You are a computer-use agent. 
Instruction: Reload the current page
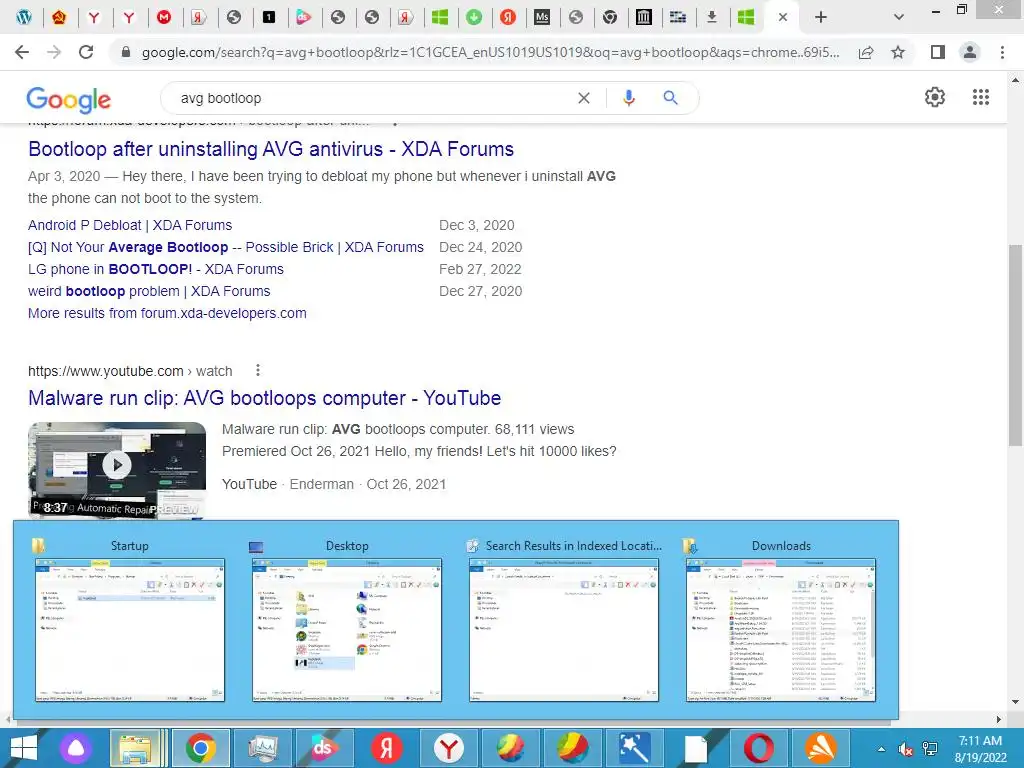pyautogui.click(x=86, y=52)
